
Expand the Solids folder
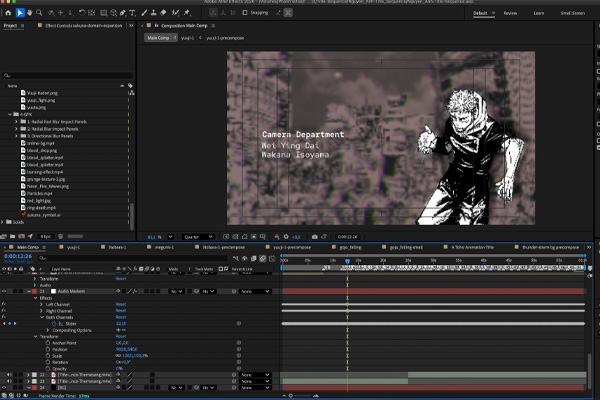[2, 222]
